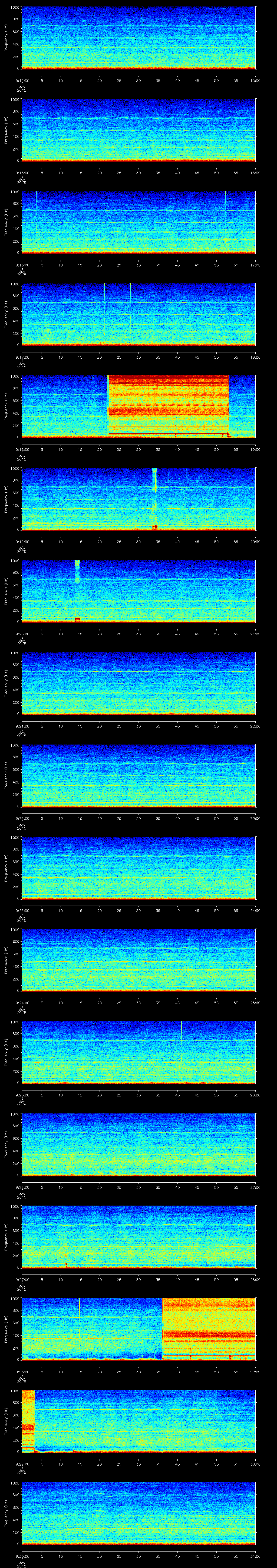Select the high-frequency burst in 9:19 spectrogram
The height and width of the screenshot is (1568, 277).
click(x=155, y=479)
